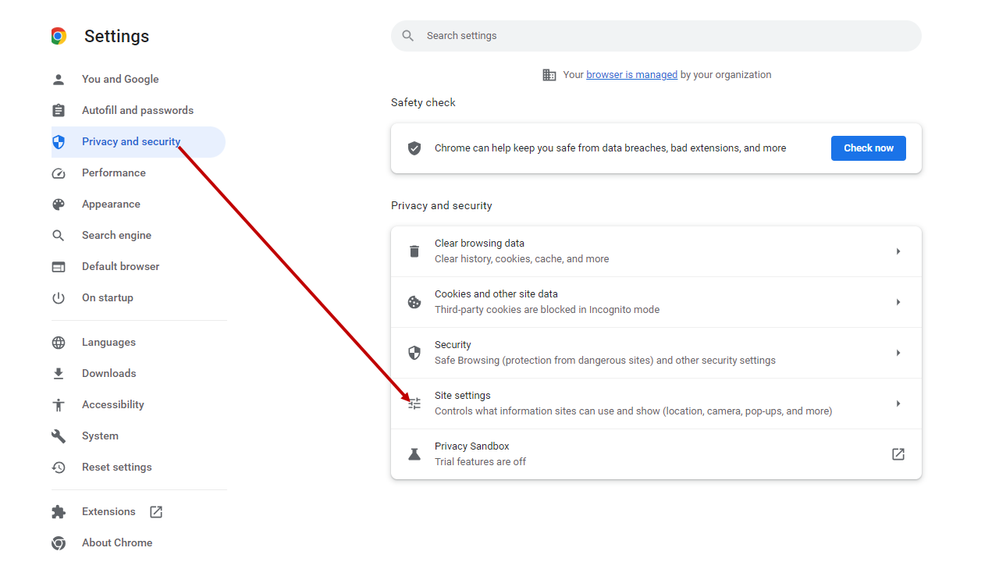The height and width of the screenshot is (562, 999).
Task: Click the Performance speedometer icon
Action: (x=59, y=173)
